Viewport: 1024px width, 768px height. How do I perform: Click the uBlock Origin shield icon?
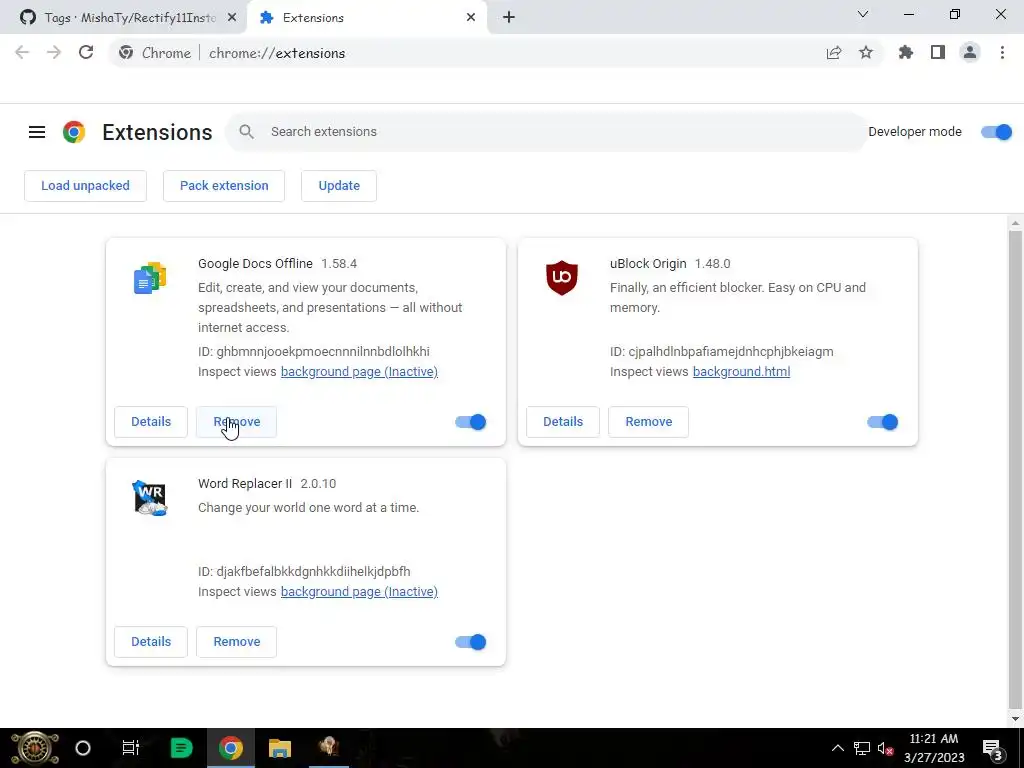point(562,278)
